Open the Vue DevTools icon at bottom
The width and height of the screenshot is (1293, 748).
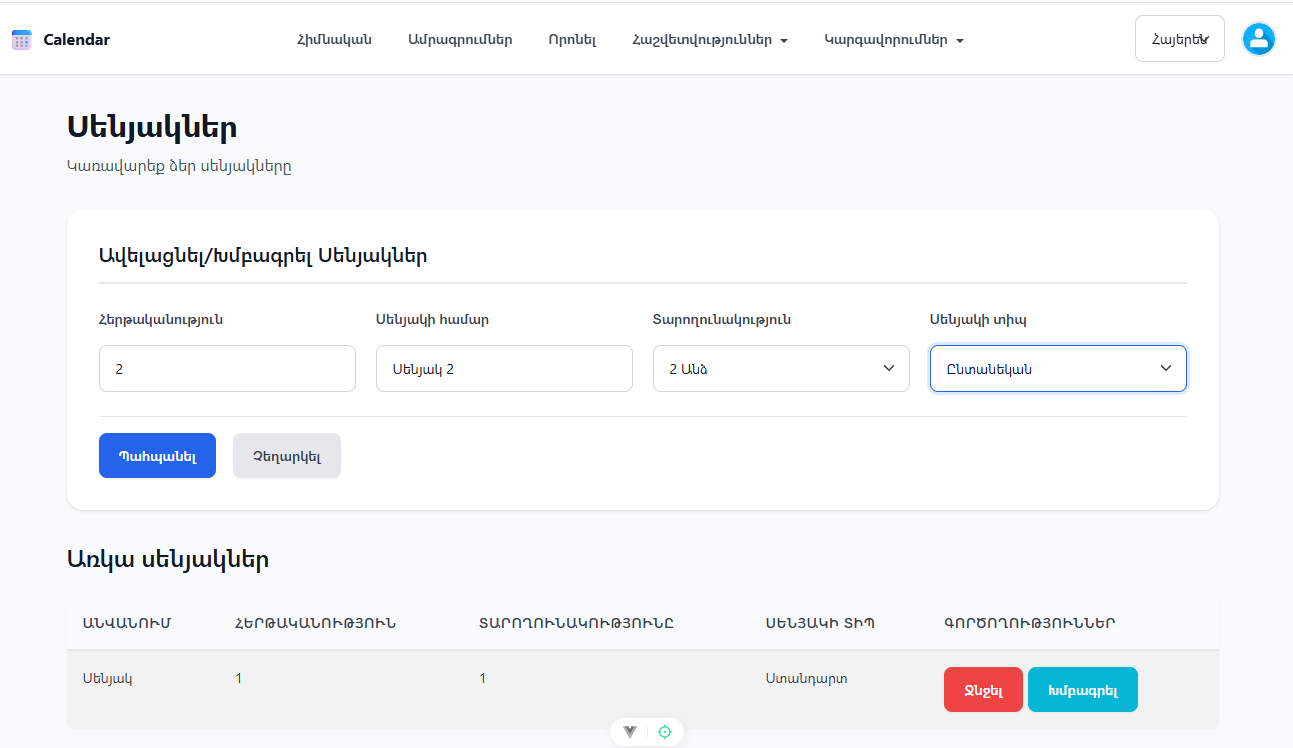630,732
